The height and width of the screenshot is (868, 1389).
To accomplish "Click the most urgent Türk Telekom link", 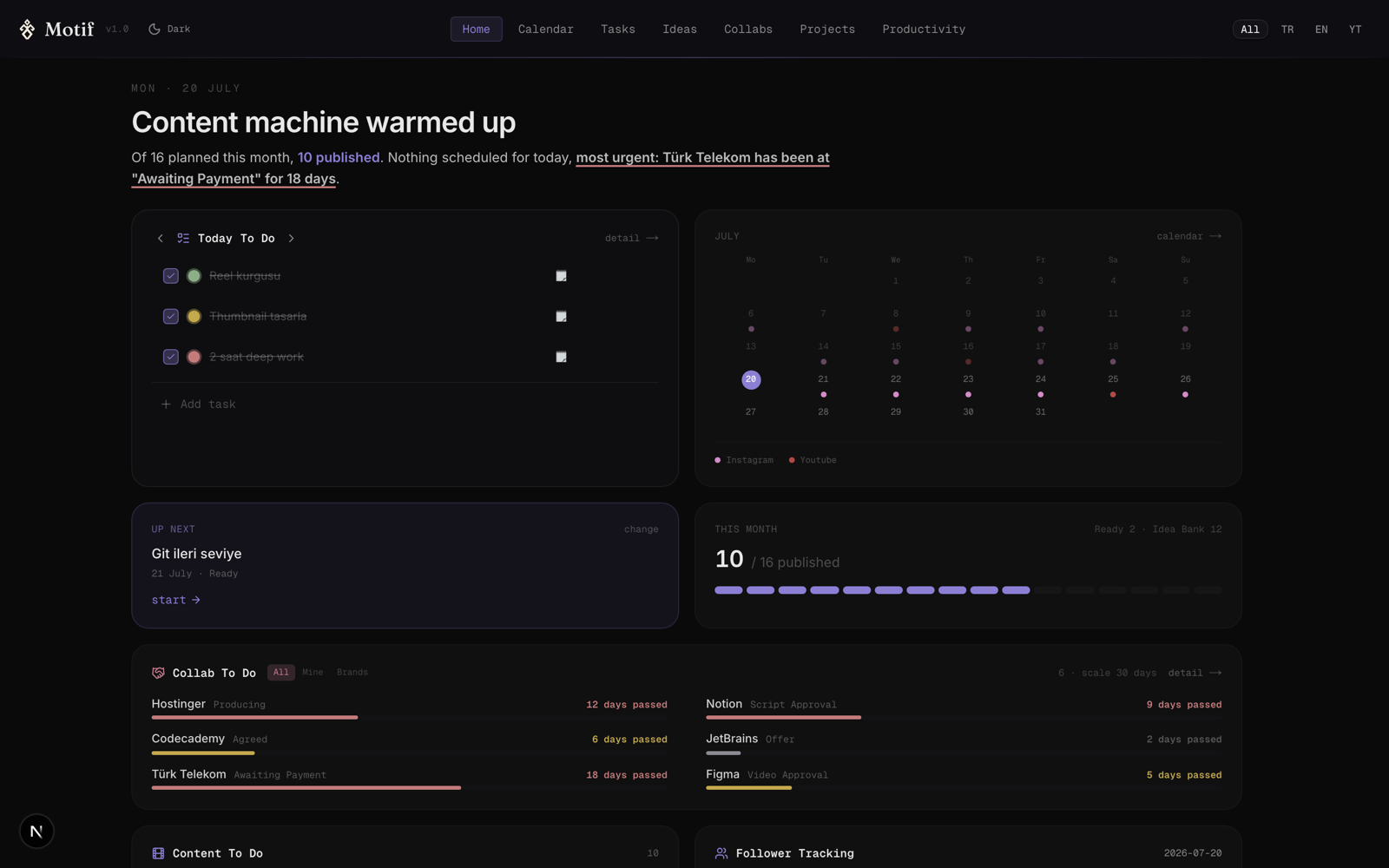I will (481, 168).
